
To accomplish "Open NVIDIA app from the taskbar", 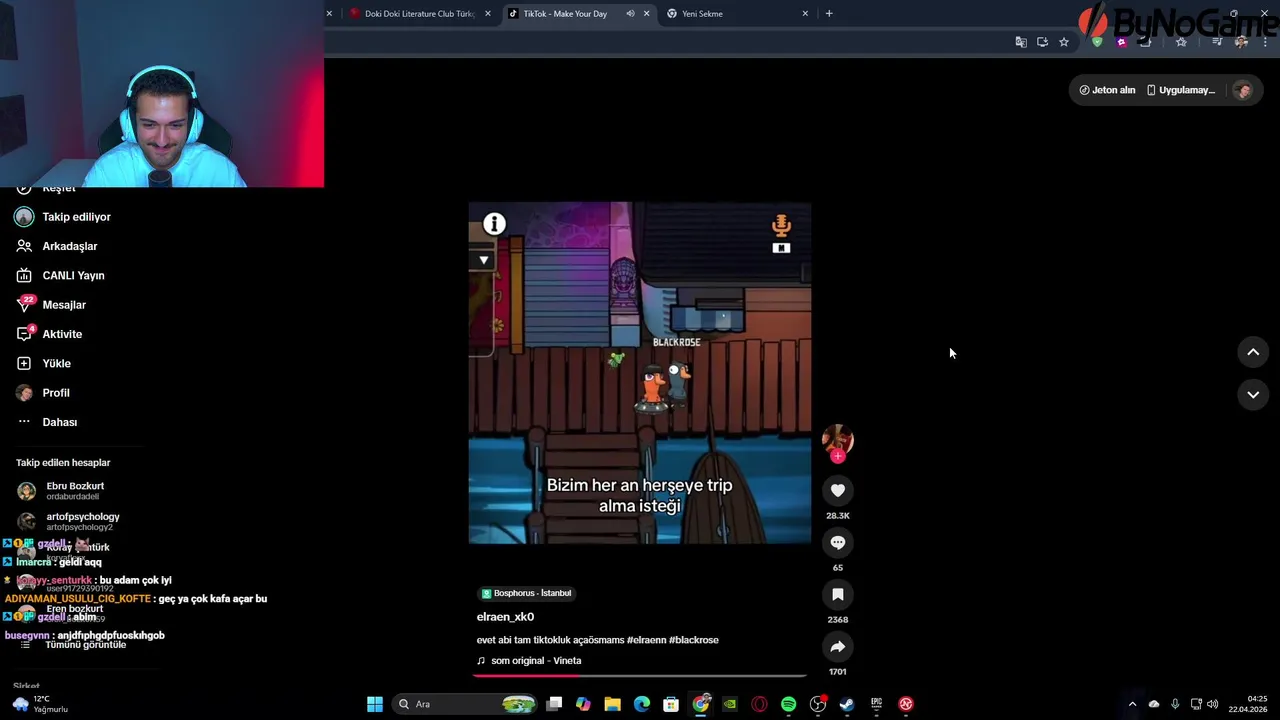I will click(730, 704).
